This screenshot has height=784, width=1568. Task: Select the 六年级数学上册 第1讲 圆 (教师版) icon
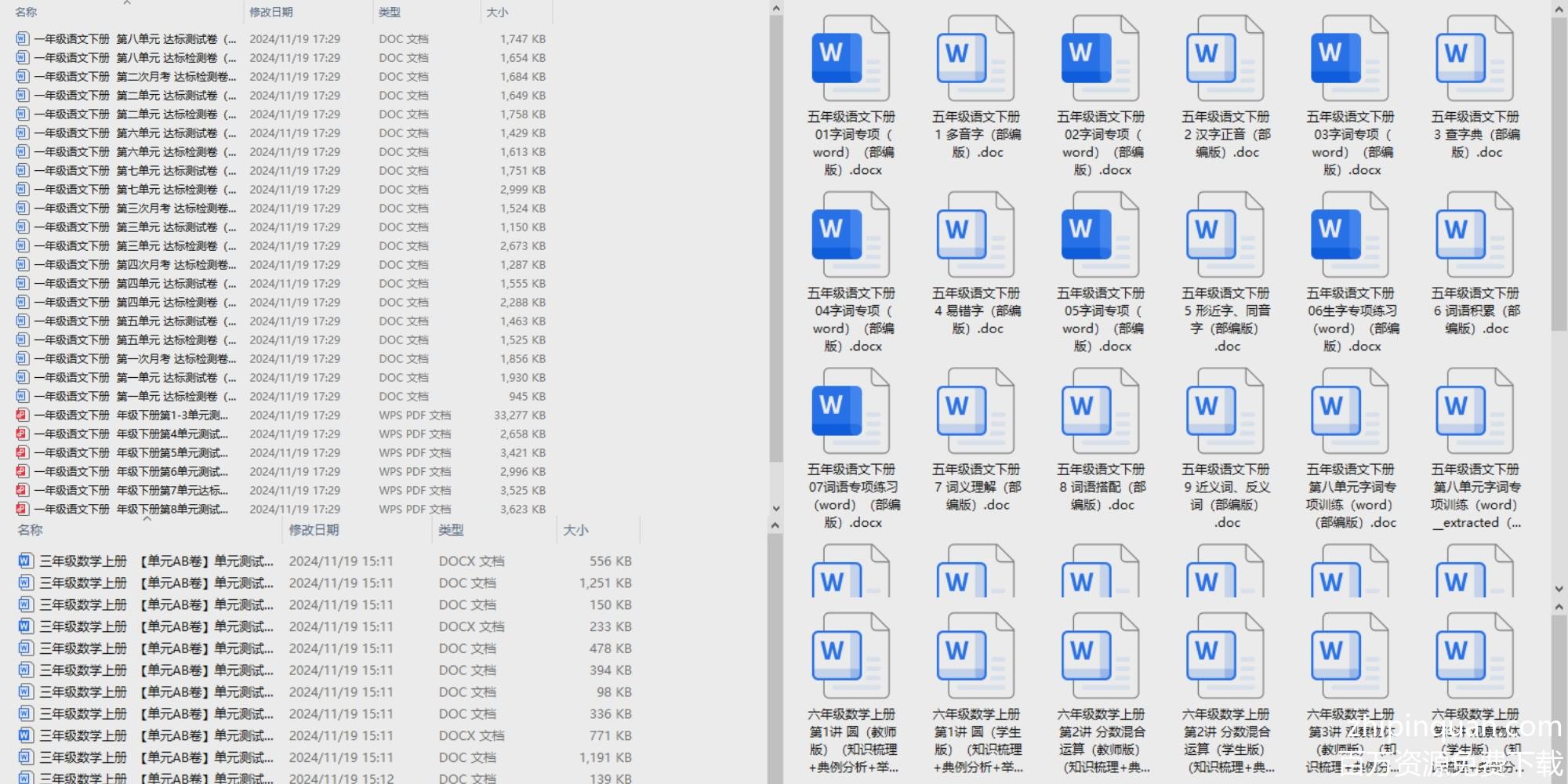coord(850,656)
